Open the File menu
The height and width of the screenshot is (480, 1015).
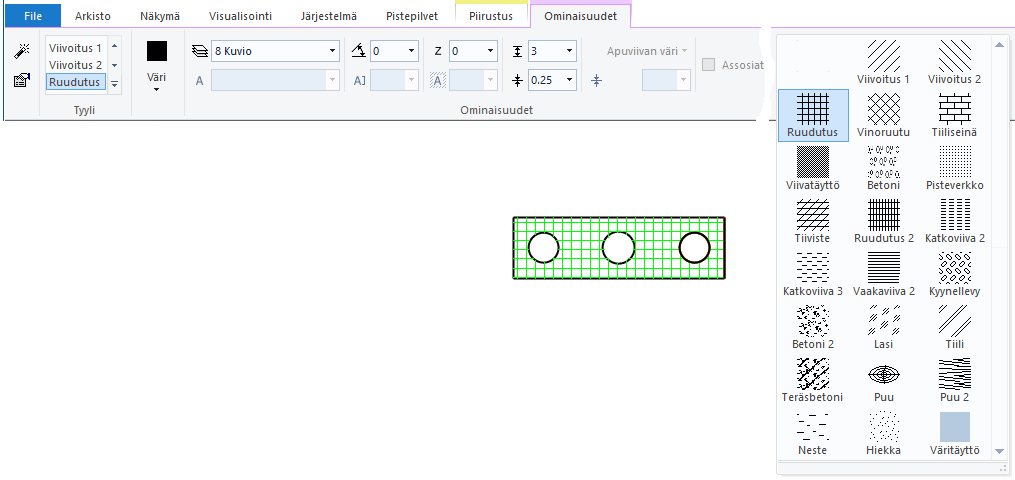coord(33,16)
